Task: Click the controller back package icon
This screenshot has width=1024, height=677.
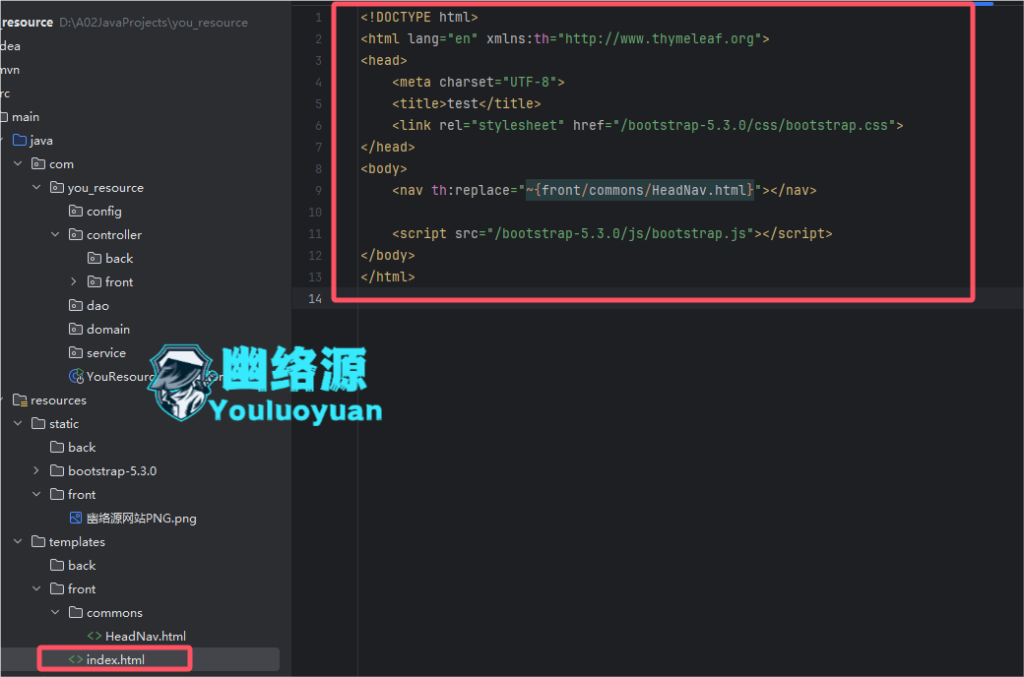Action: (x=95, y=258)
